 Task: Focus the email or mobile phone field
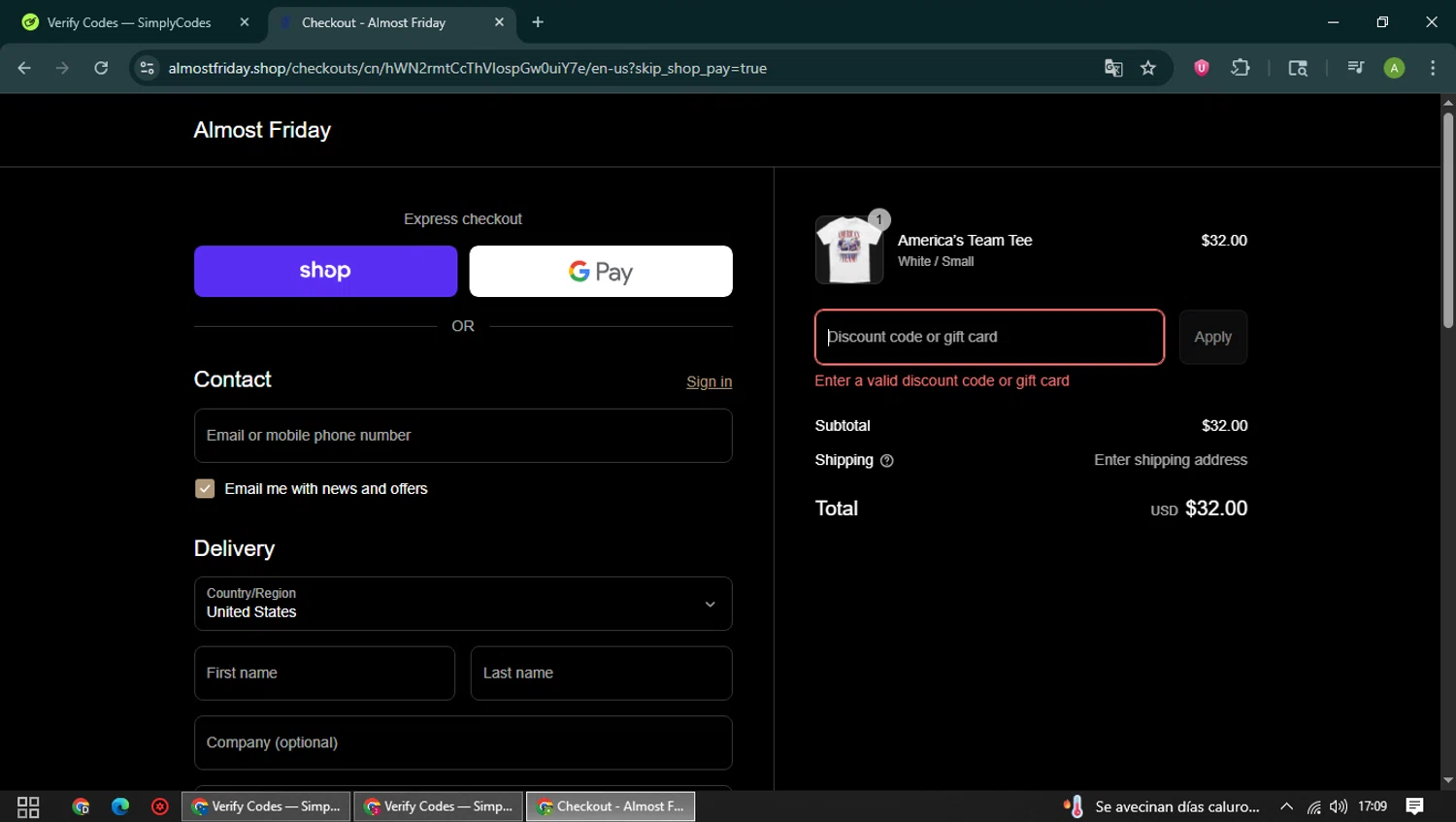coord(463,436)
